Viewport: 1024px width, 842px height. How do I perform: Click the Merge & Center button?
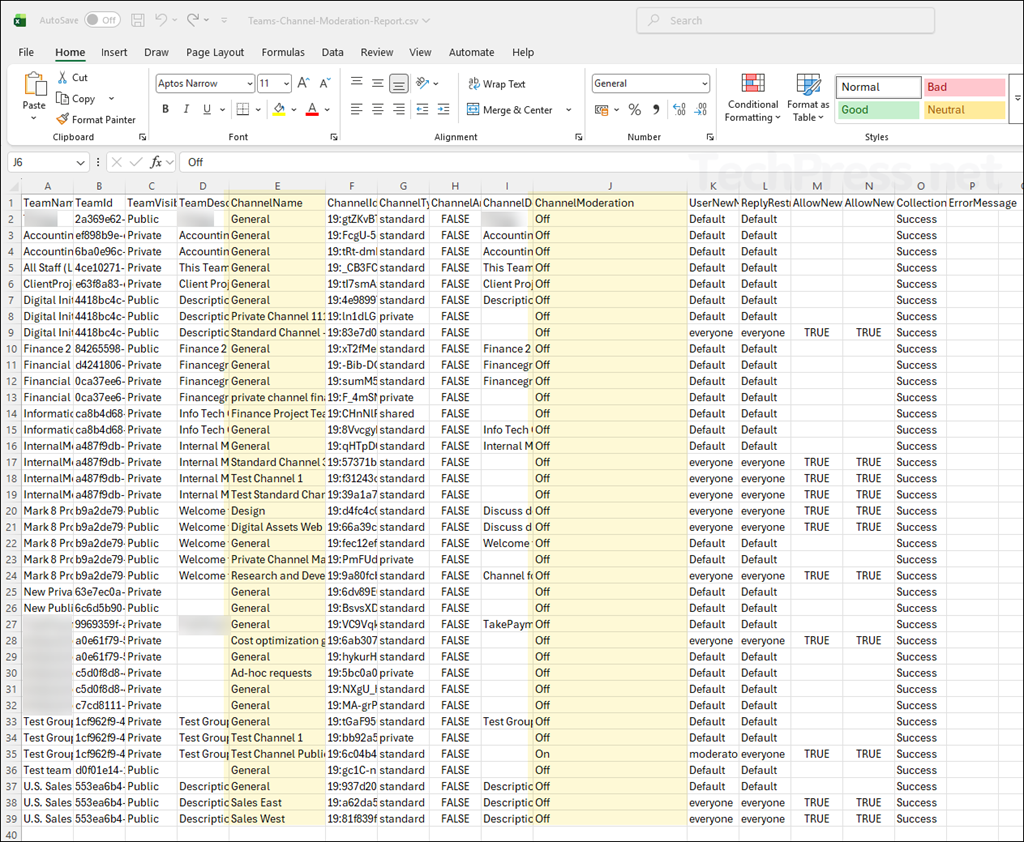(509, 110)
